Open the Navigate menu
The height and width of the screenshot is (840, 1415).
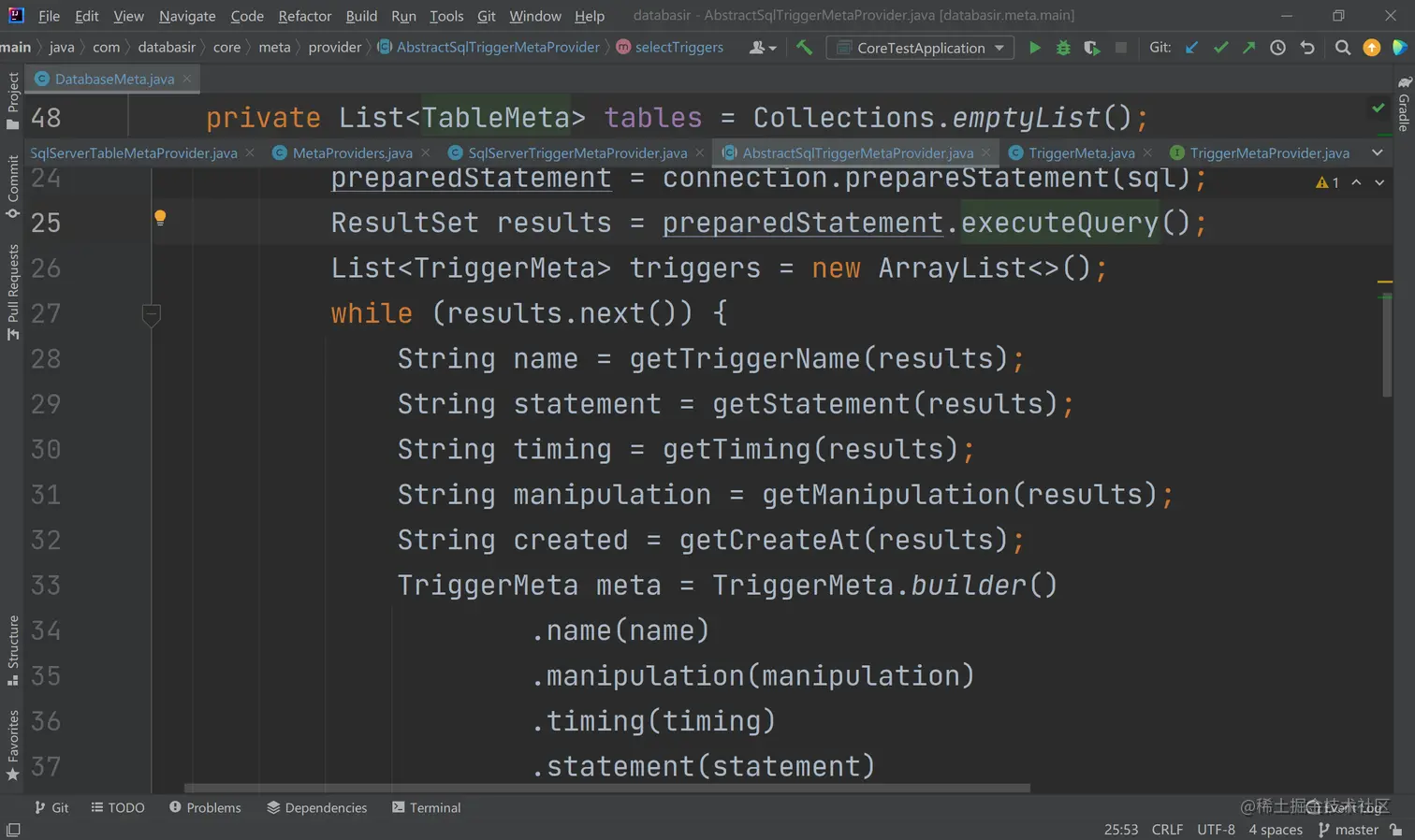[187, 16]
